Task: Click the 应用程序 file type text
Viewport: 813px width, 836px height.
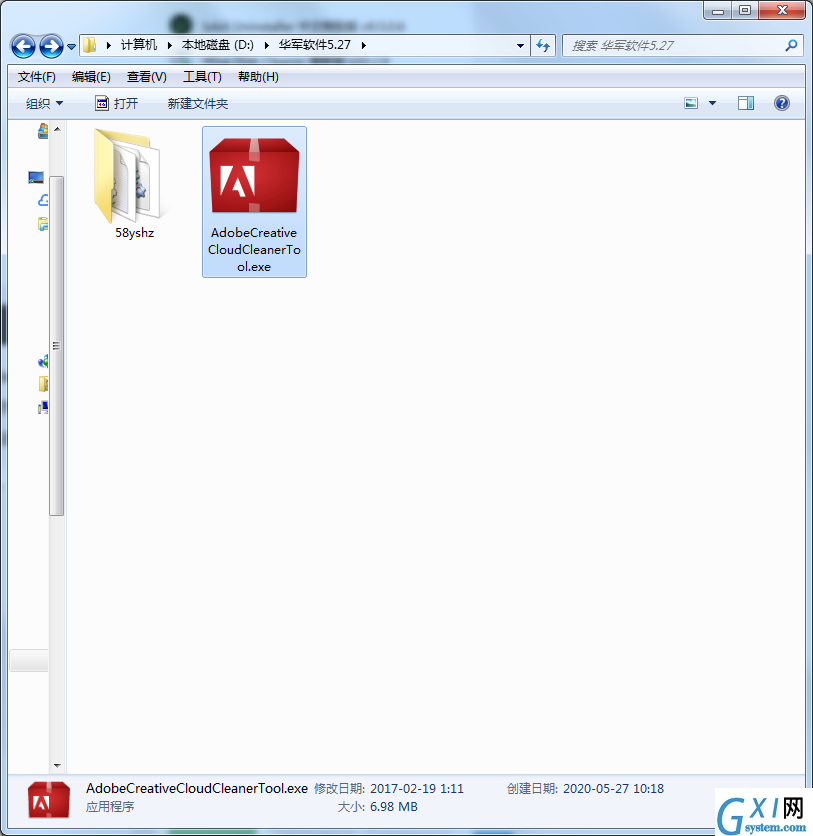Action: click(x=110, y=807)
